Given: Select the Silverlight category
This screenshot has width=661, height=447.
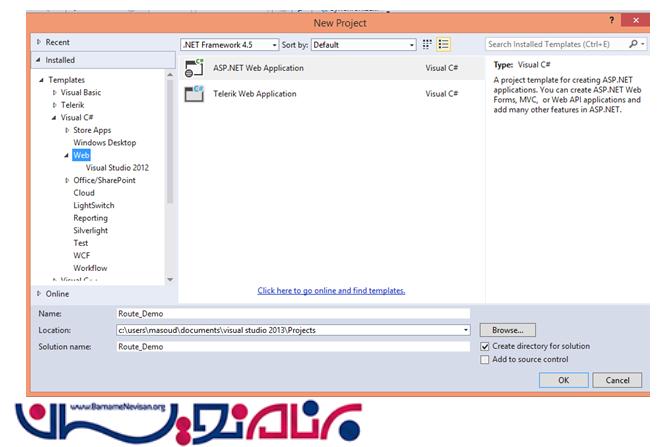Looking at the screenshot, I should tap(91, 230).
